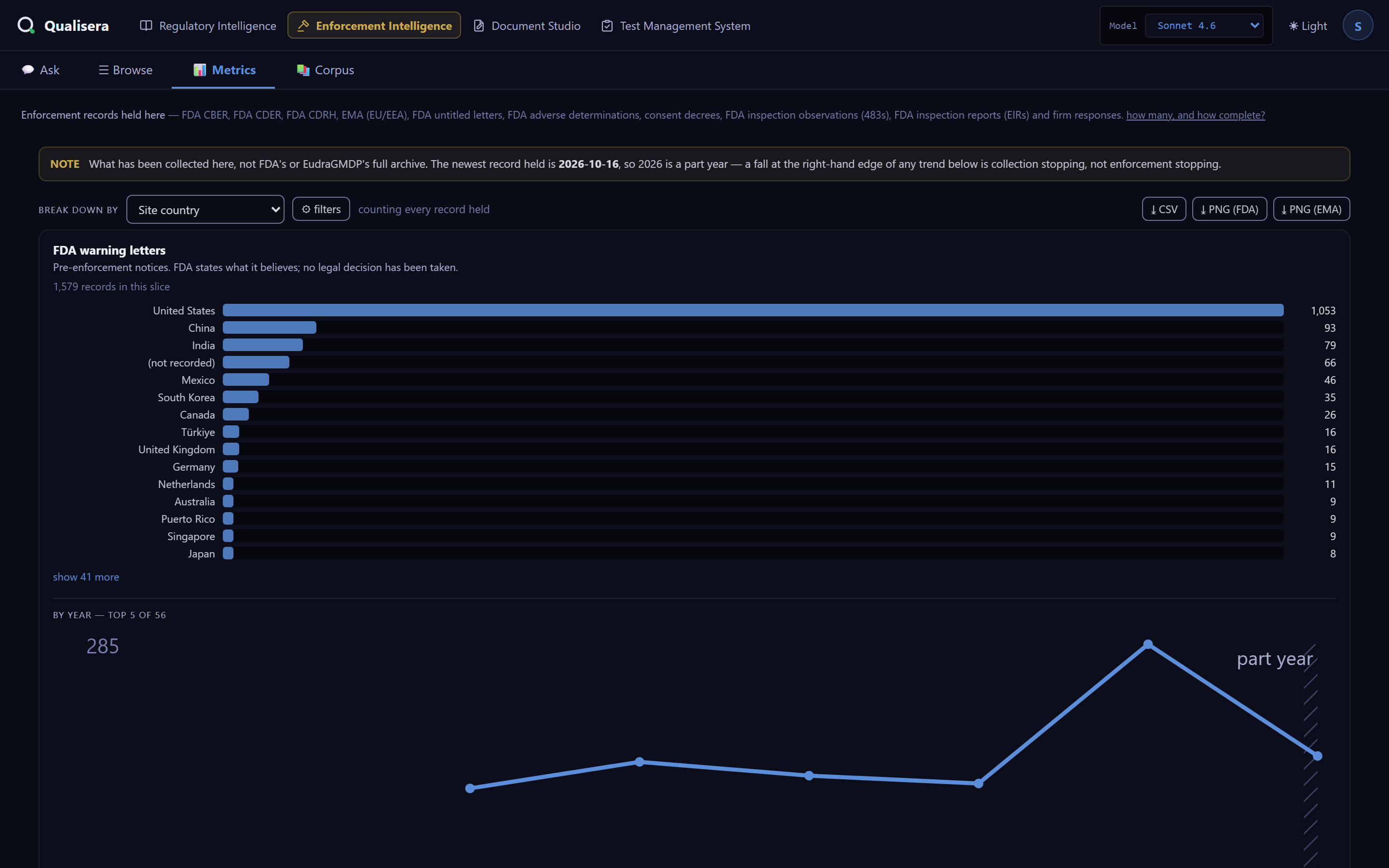Open the Sonnet 4.6 model dropdown
The height and width of the screenshot is (868, 1389).
(x=1204, y=26)
